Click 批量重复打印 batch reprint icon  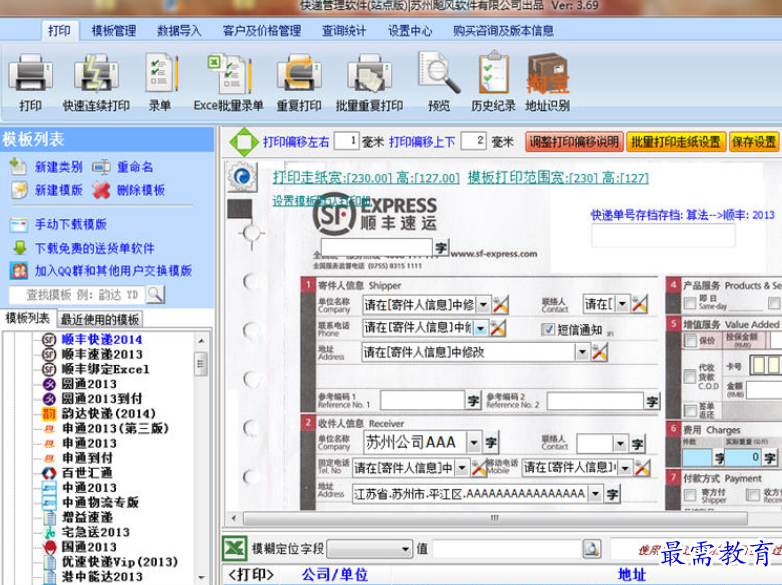tap(369, 73)
